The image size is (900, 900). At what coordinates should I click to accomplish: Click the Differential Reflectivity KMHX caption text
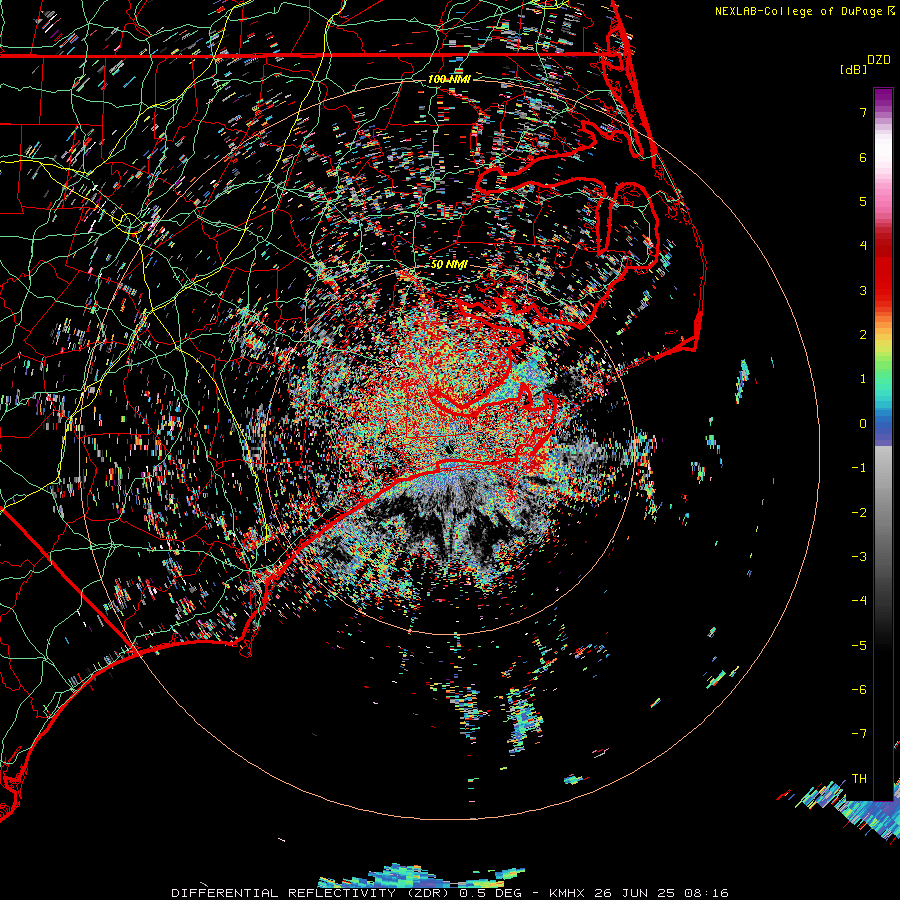tap(450, 893)
